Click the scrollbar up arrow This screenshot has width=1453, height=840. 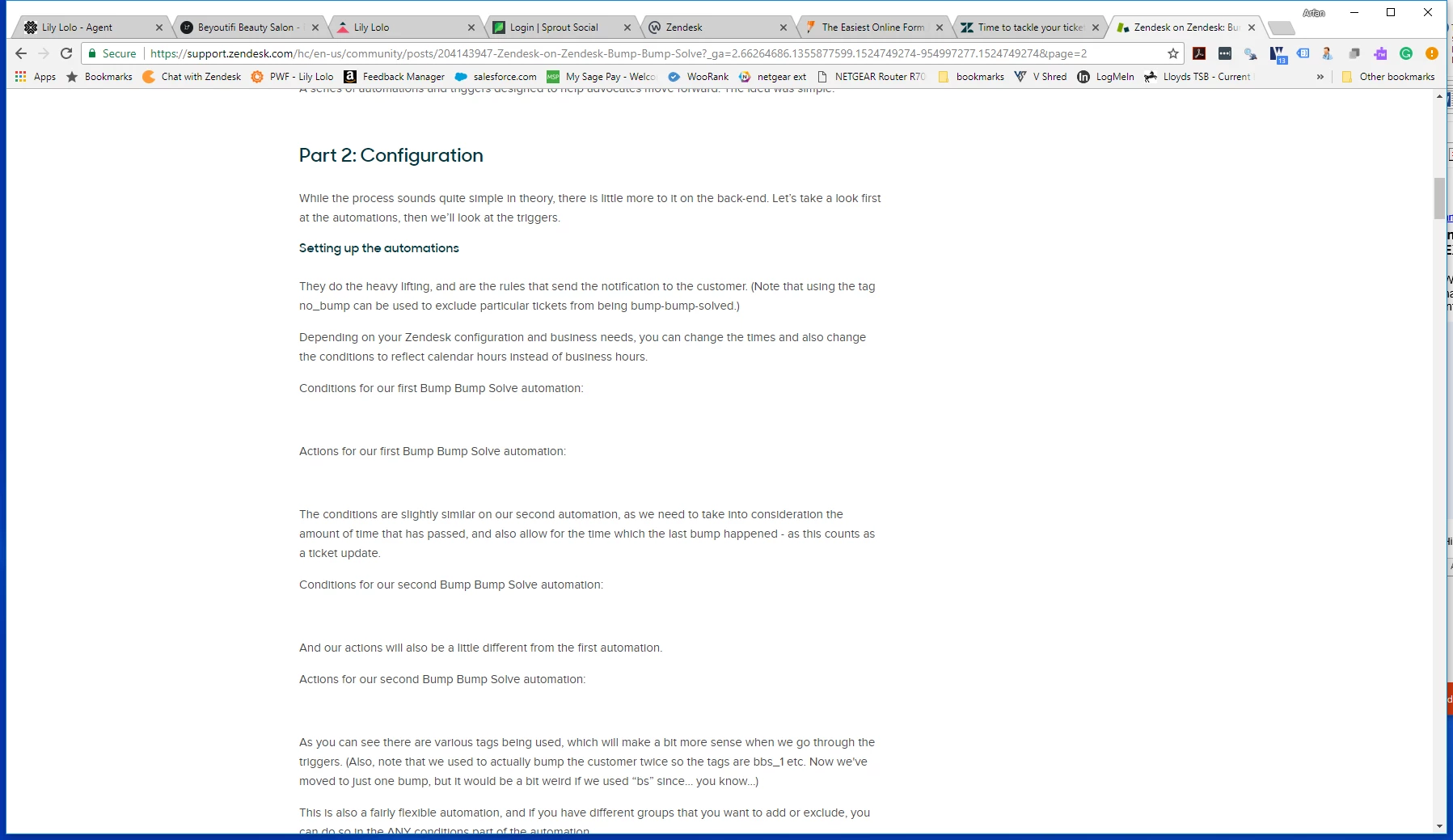[1439, 96]
